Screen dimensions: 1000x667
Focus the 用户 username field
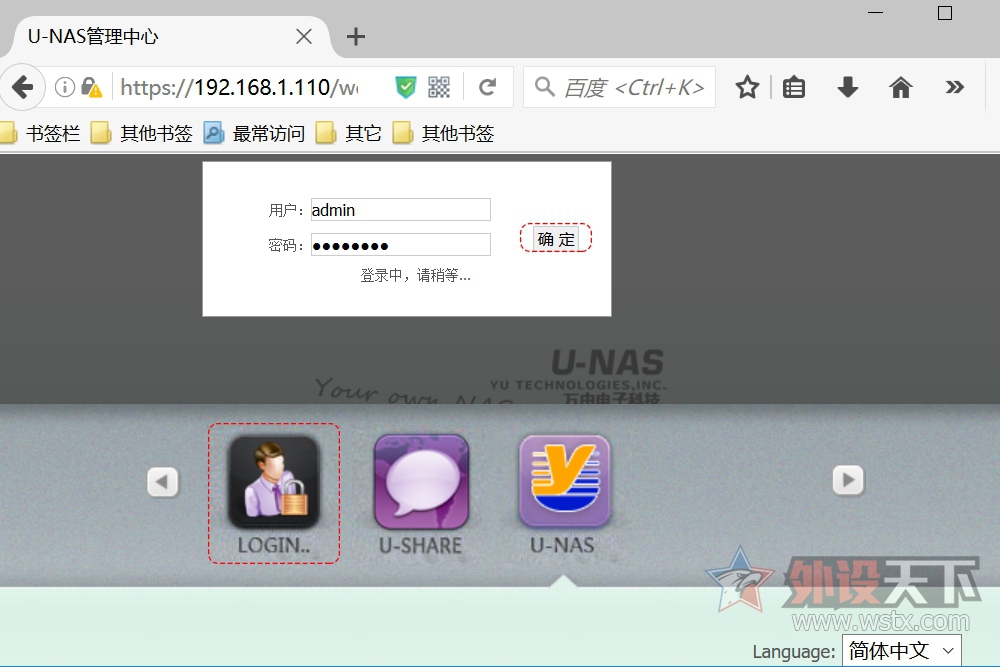401,209
